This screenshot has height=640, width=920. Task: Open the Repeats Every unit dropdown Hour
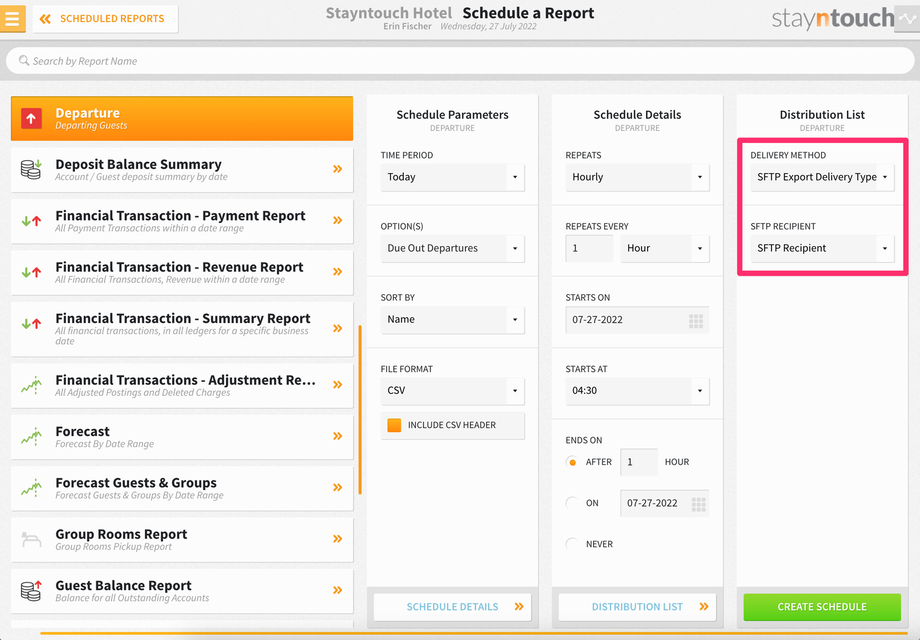click(x=665, y=248)
